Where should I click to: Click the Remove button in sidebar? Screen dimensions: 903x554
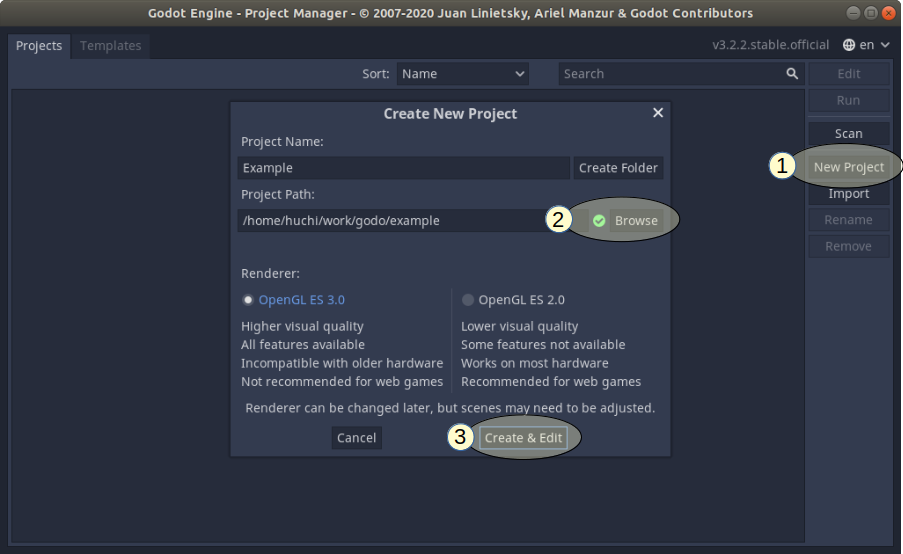(848, 246)
